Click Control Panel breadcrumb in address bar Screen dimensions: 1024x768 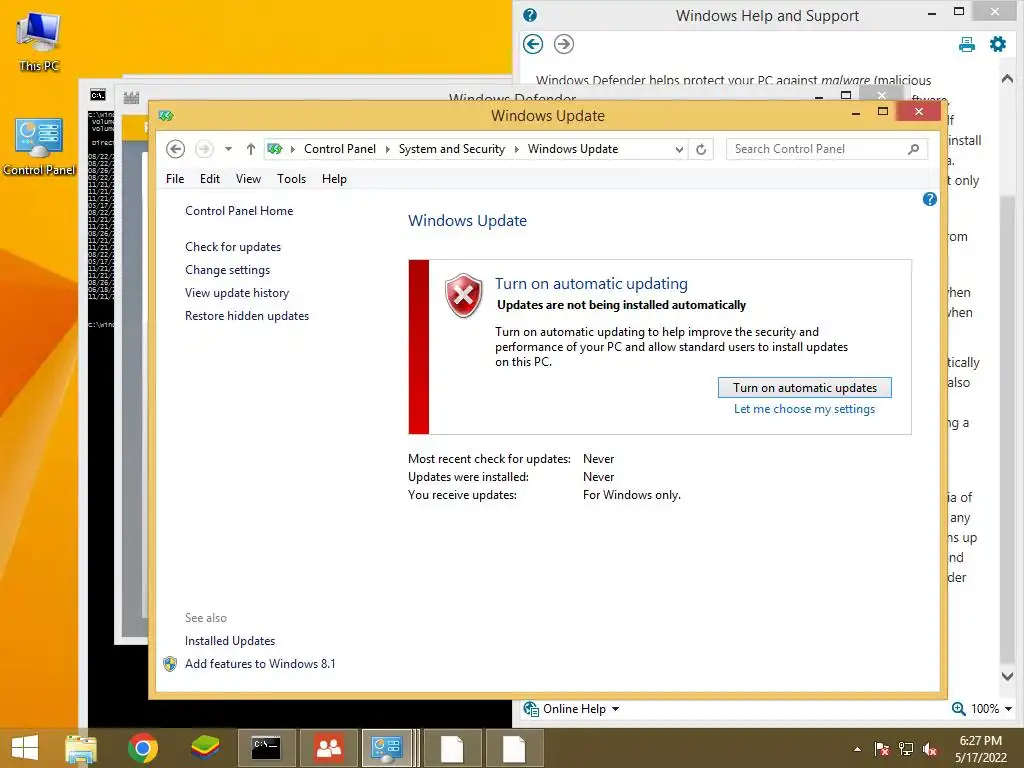click(x=340, y=149)
